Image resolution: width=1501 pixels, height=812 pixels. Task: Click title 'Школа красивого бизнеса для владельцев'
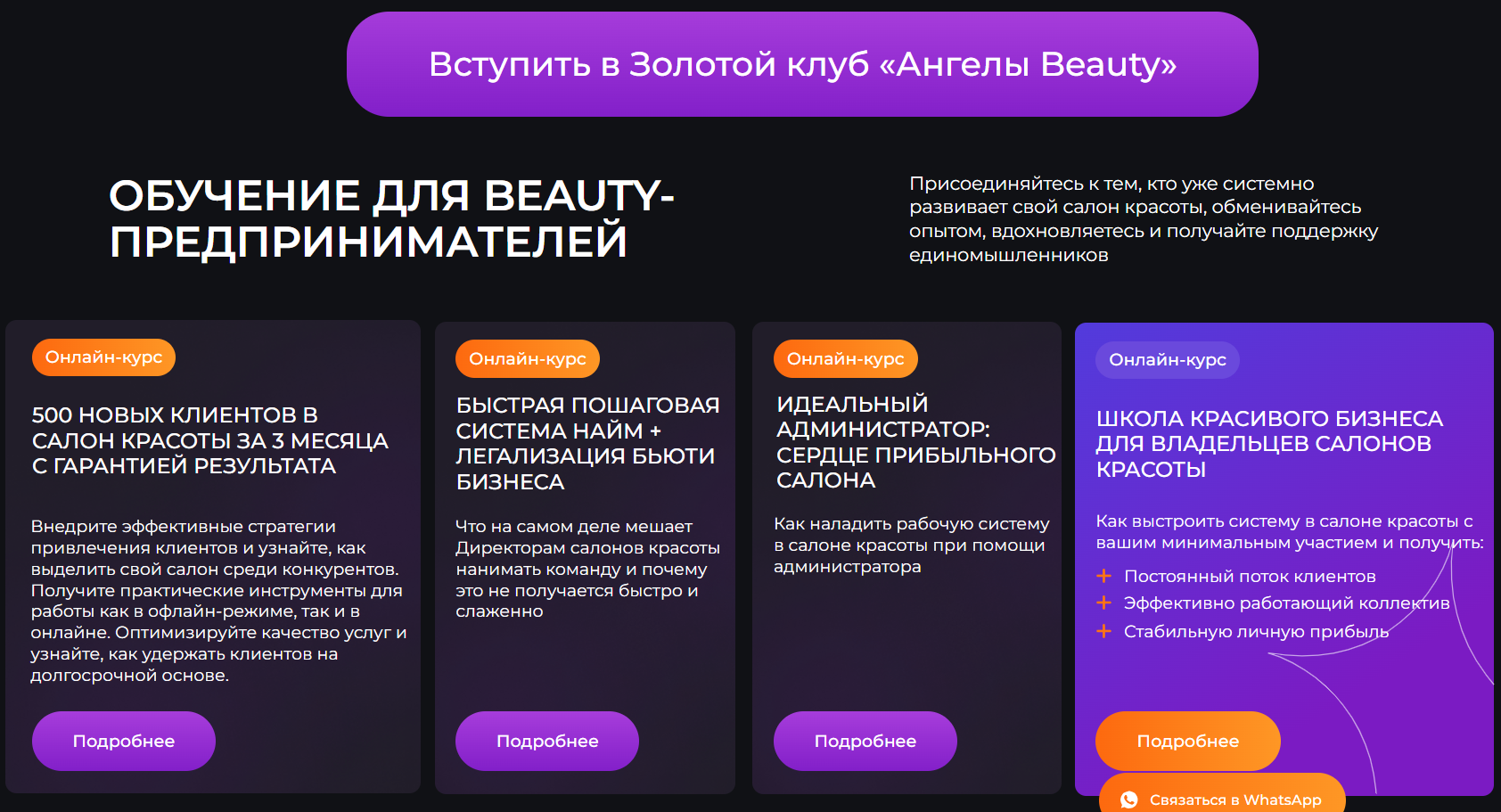[x=1269, y=444]
